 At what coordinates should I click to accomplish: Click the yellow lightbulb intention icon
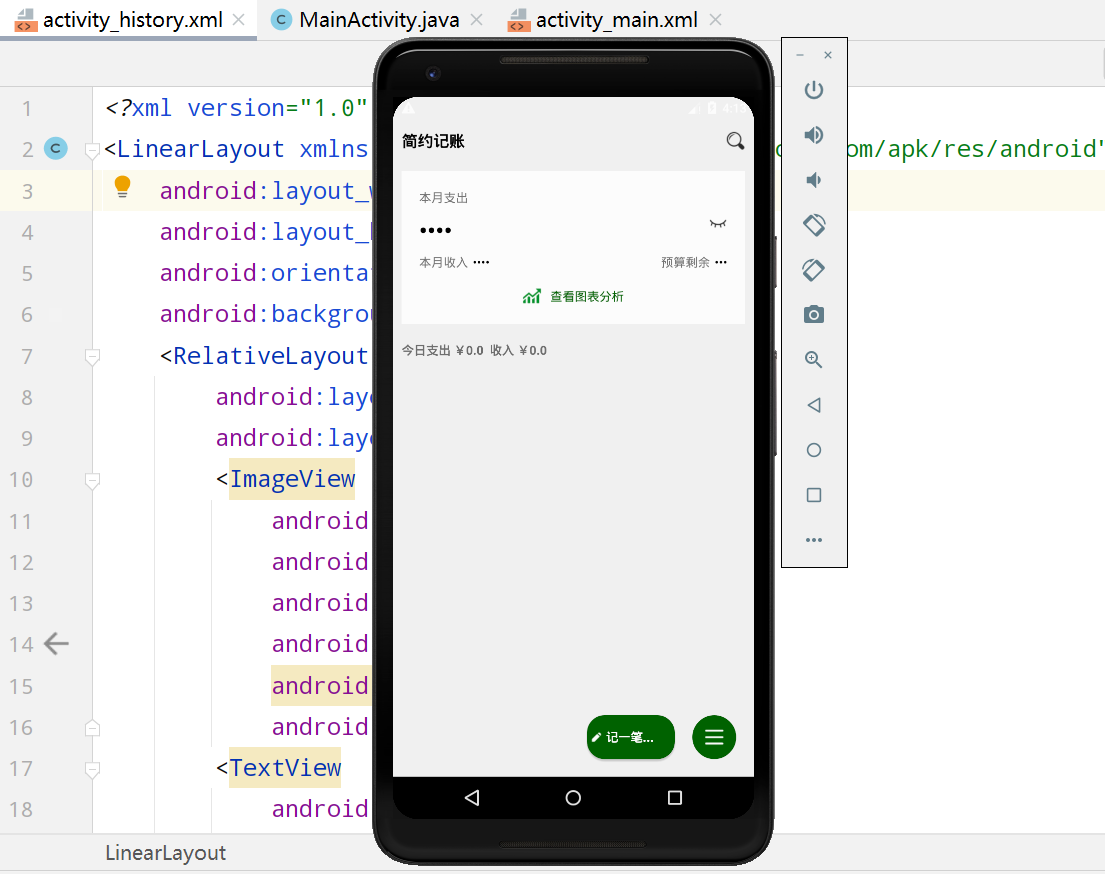[x=123, y=187]
